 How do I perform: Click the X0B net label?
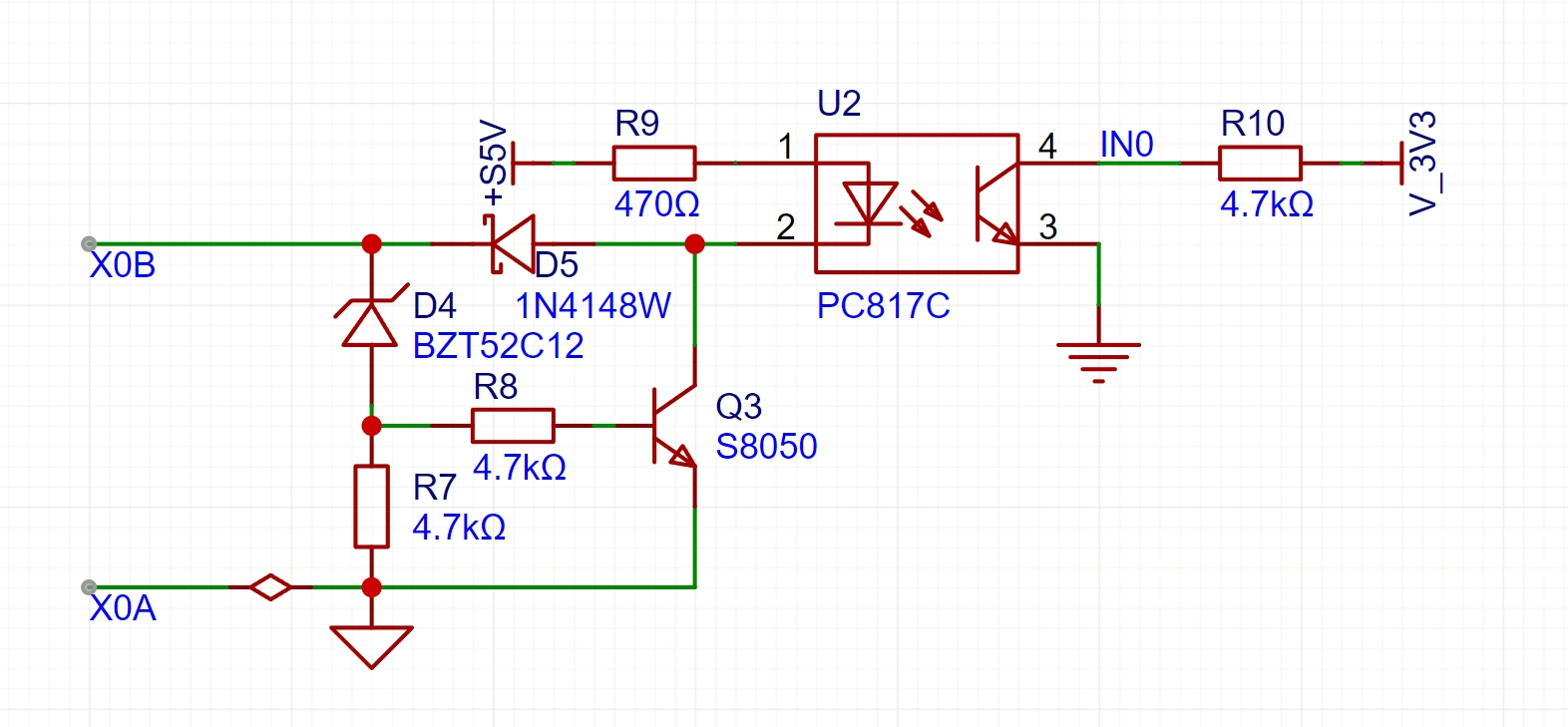click(123, 266)
